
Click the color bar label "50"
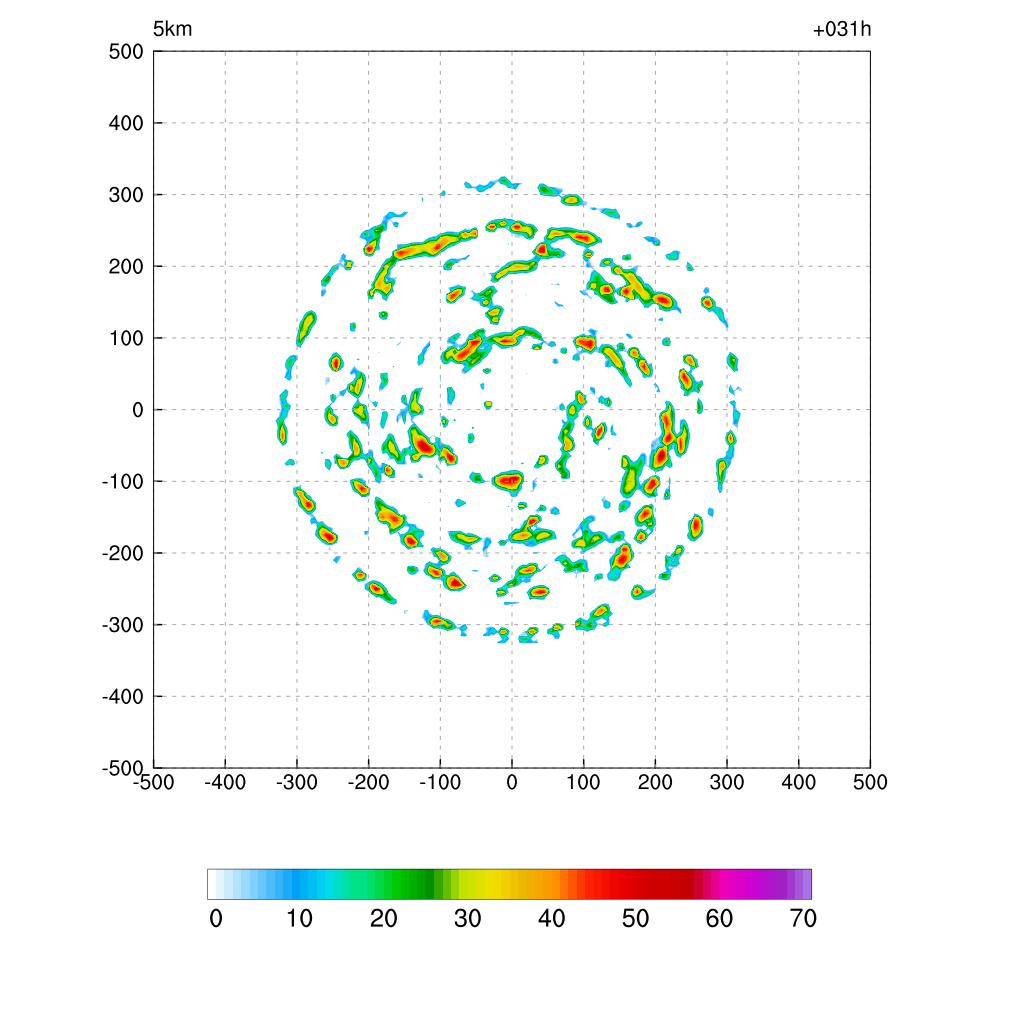[635, 919]
